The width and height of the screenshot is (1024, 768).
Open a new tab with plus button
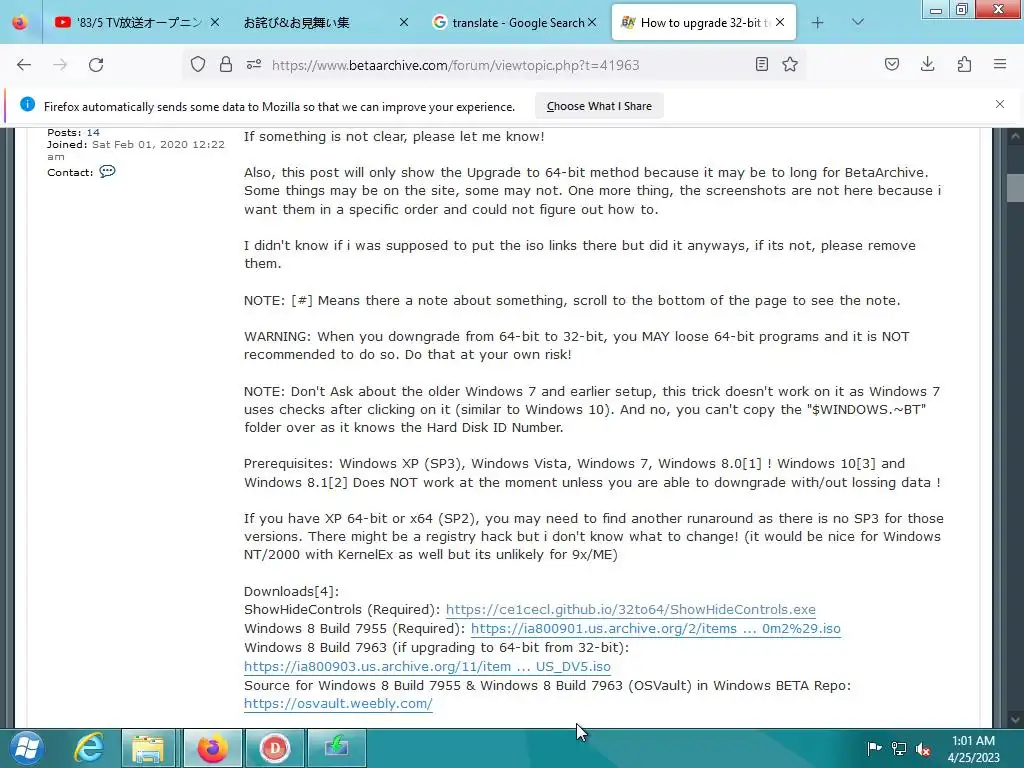tap(818, 23)
